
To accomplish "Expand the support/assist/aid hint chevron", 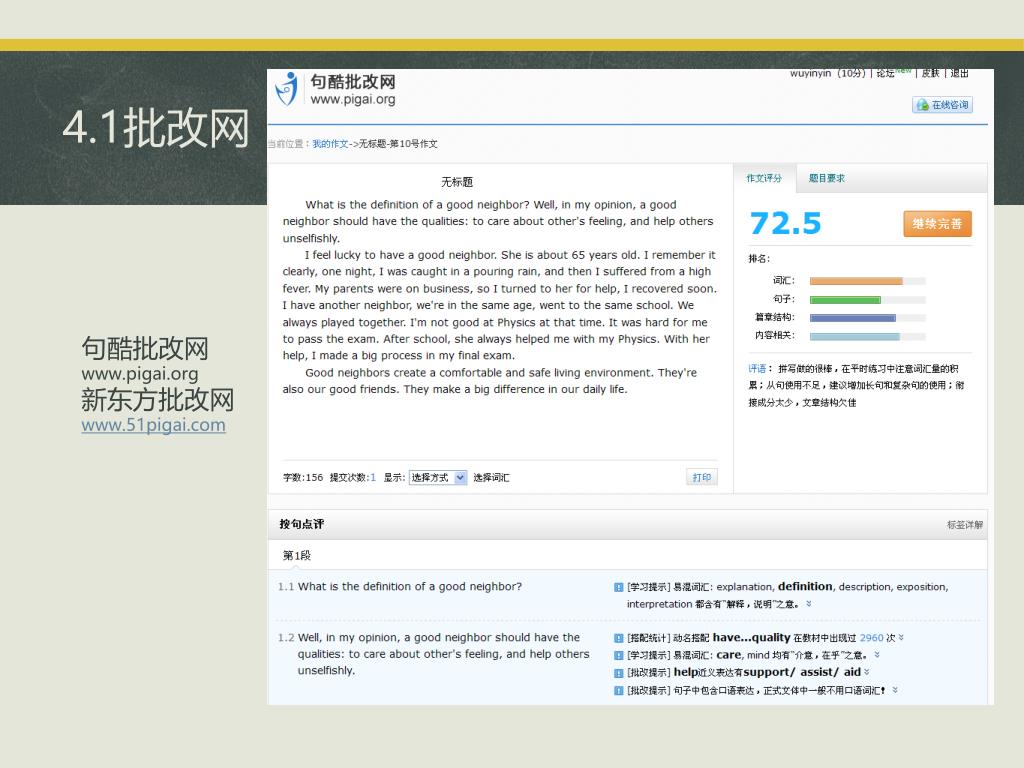I will 867,672.
